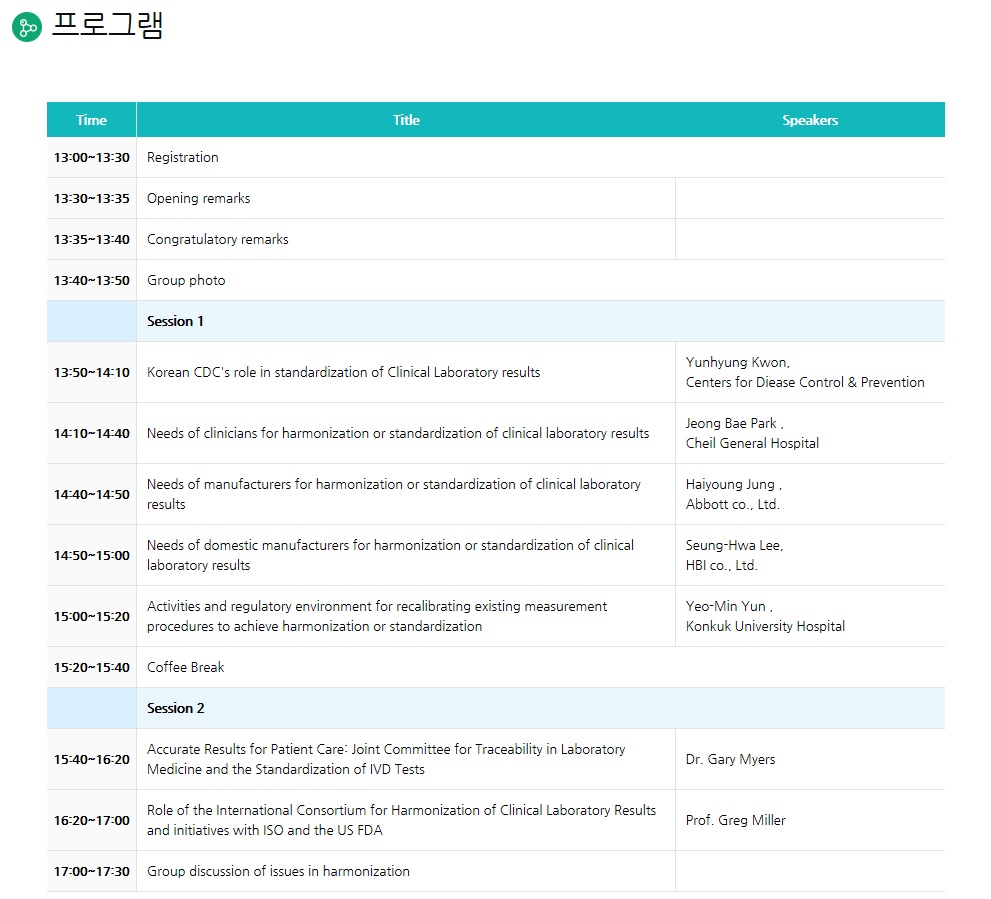991x899 pixels.
Task: Click the Session 1 section header
Action: tap(176, 322)
